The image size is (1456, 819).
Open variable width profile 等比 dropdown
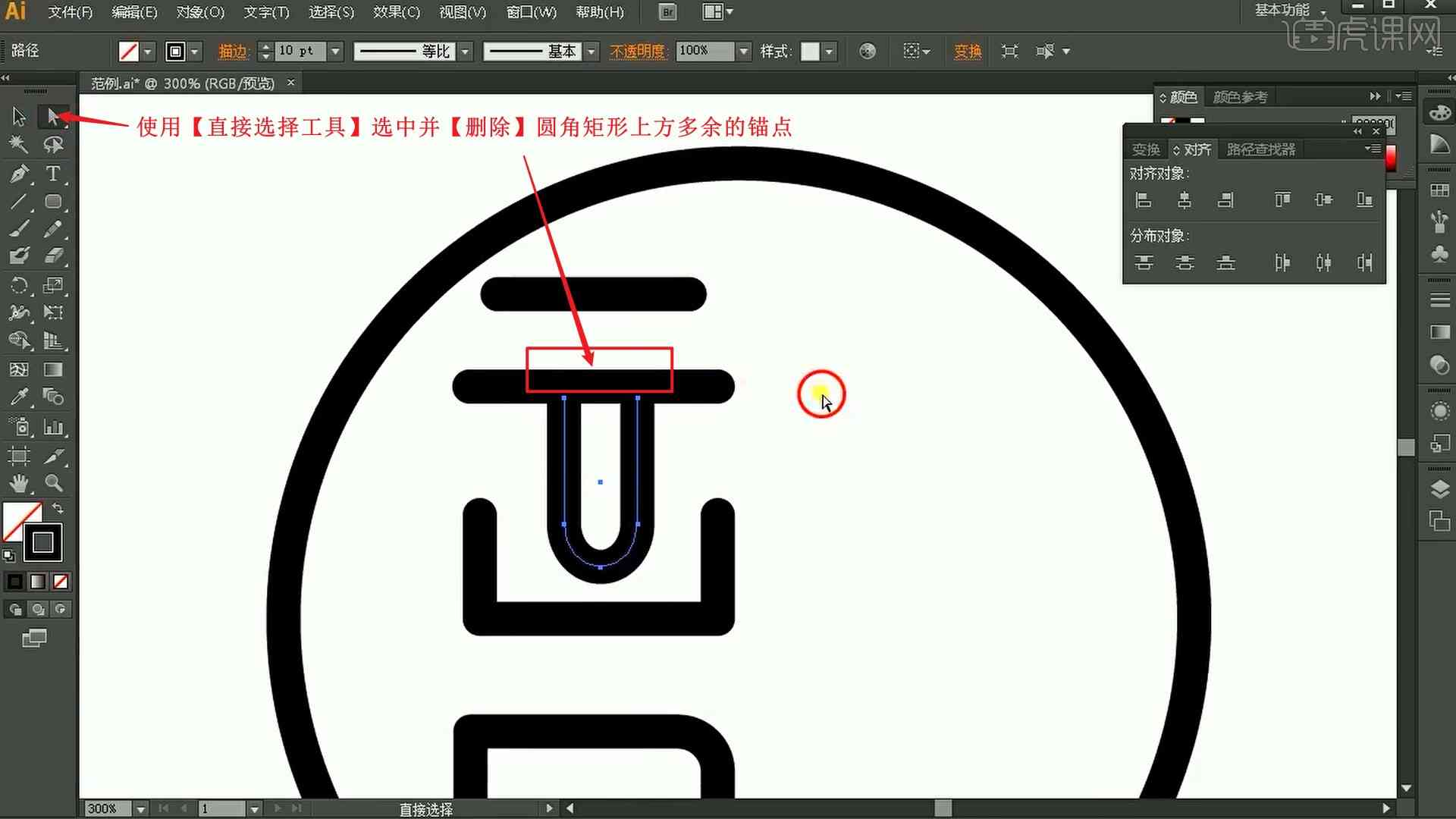point(465,52)
